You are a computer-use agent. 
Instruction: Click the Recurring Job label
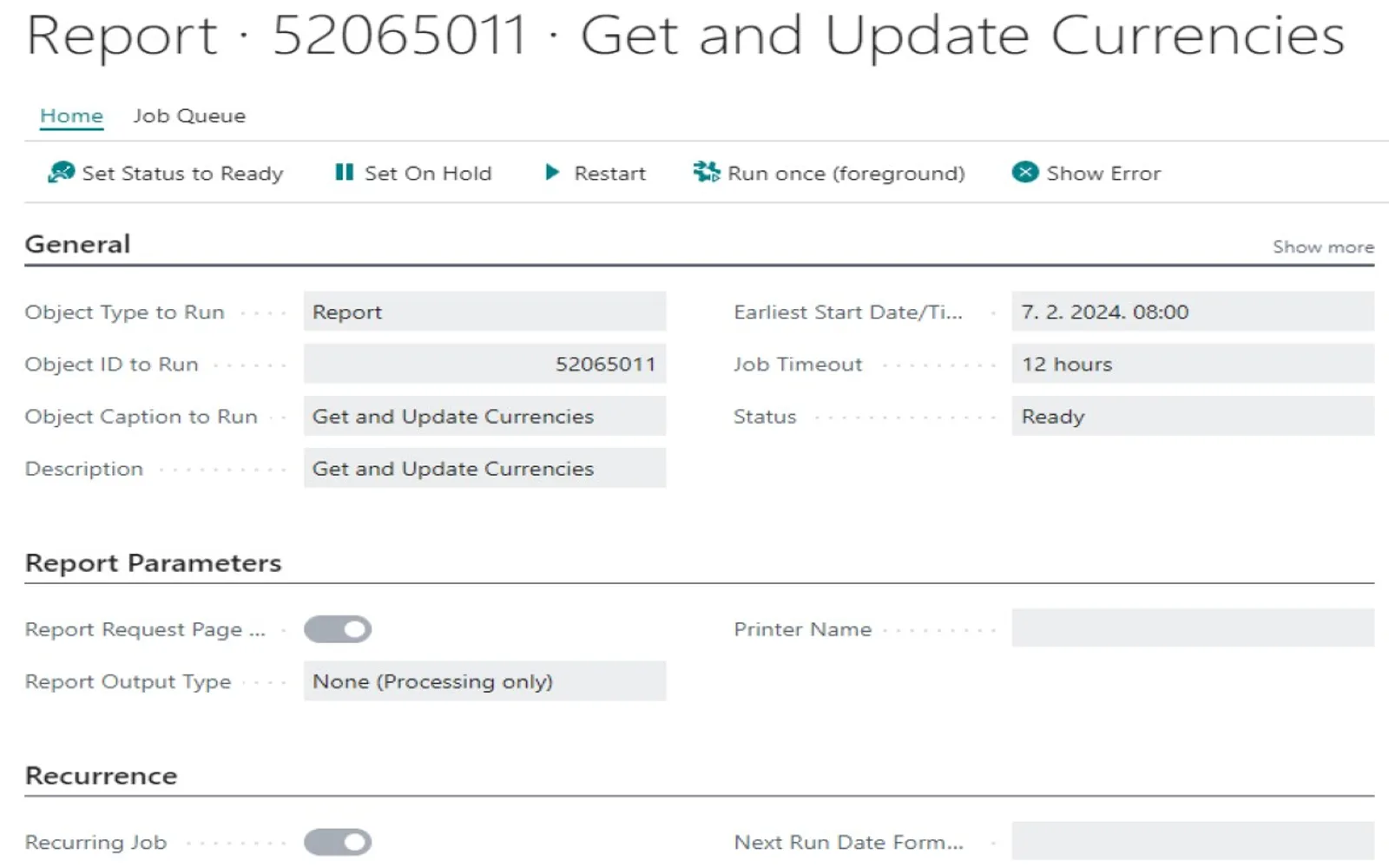(x=95, y=843)
